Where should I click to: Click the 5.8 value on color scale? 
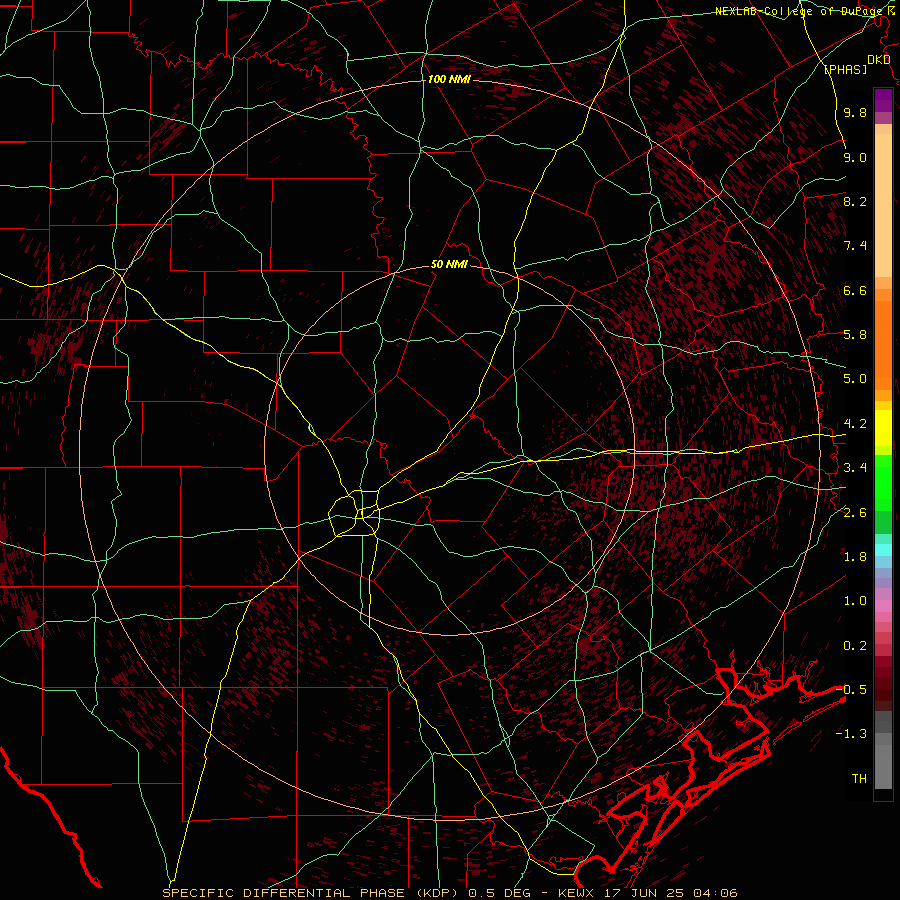(x=855, y=335)
